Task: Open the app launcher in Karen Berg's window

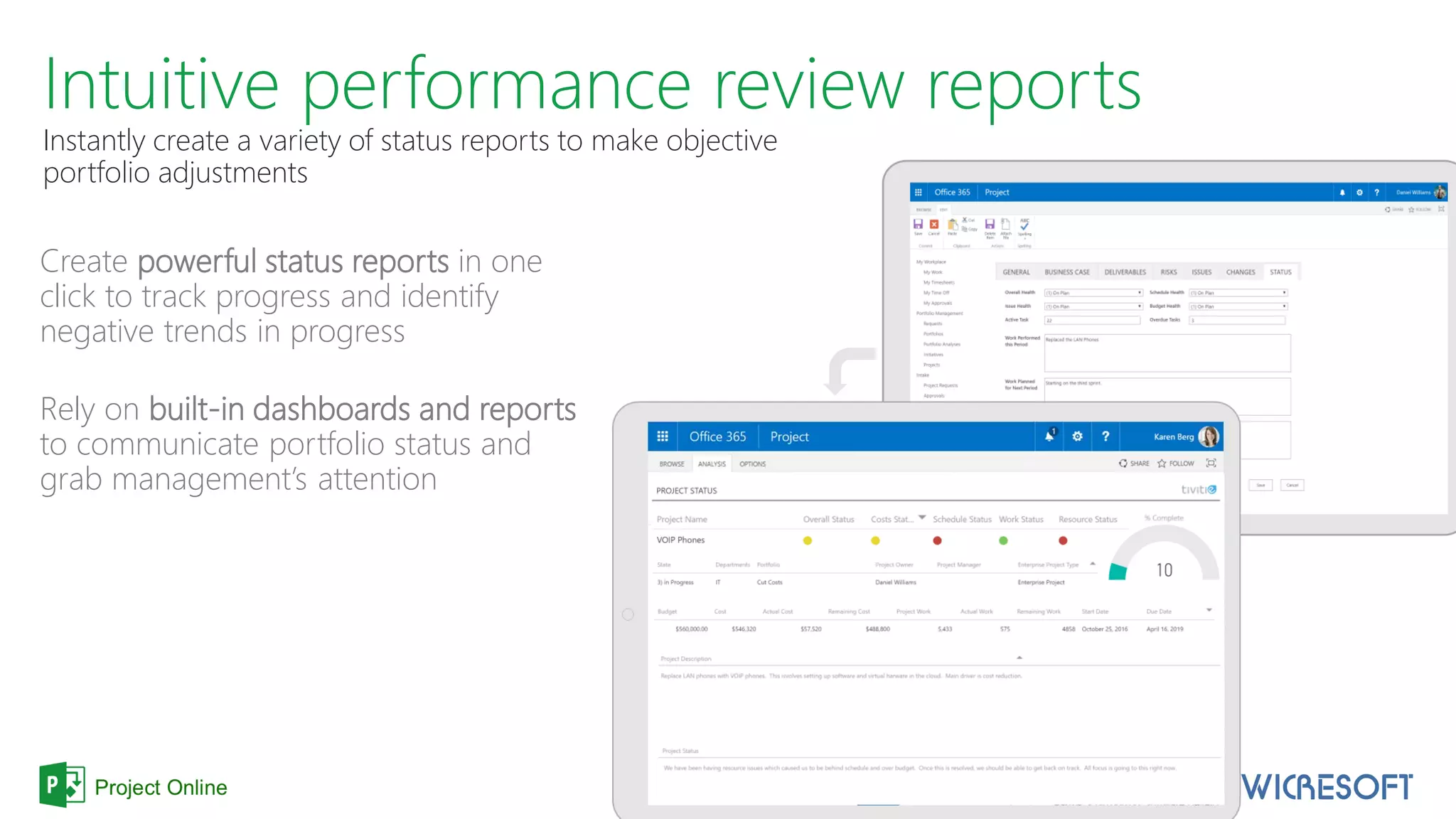Action: [x=663, y=437]
